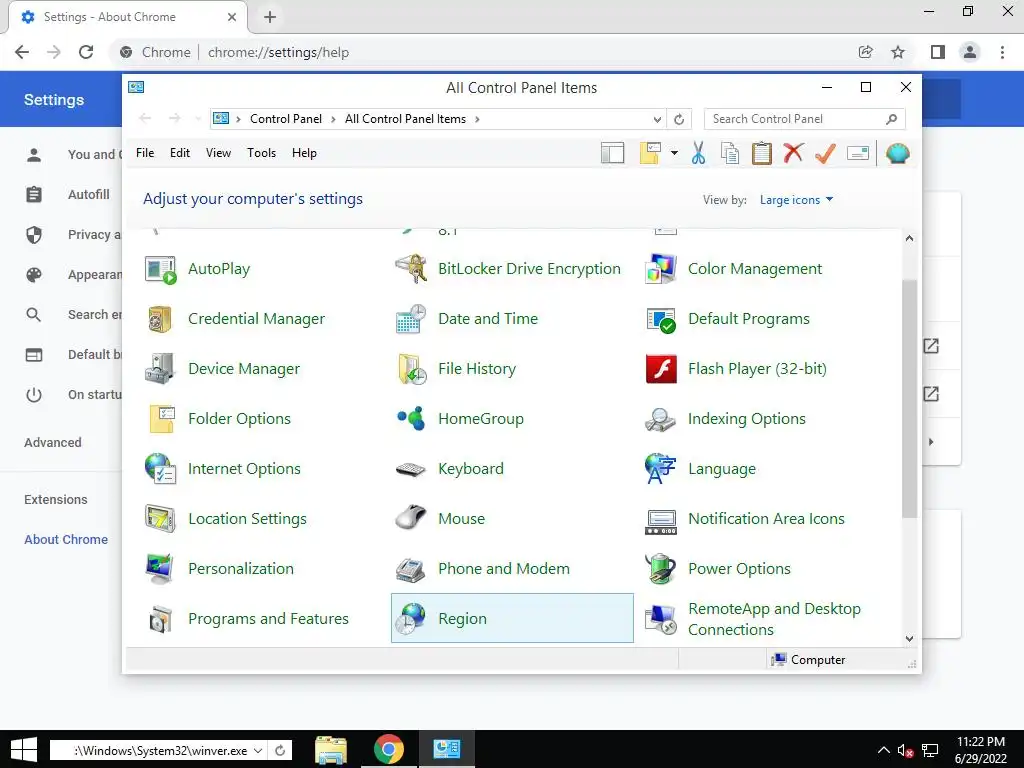Open the AutoPlay icon
Screen dimensions: 1024x768
tap(161, 269)
